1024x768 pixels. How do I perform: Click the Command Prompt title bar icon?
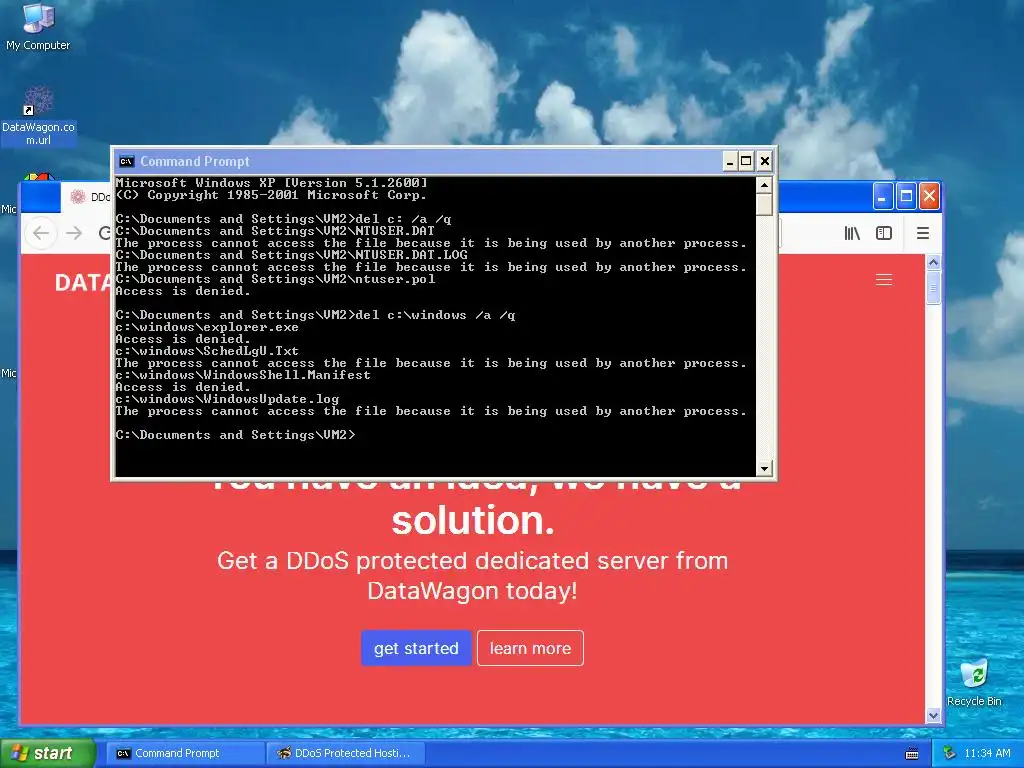126,161
